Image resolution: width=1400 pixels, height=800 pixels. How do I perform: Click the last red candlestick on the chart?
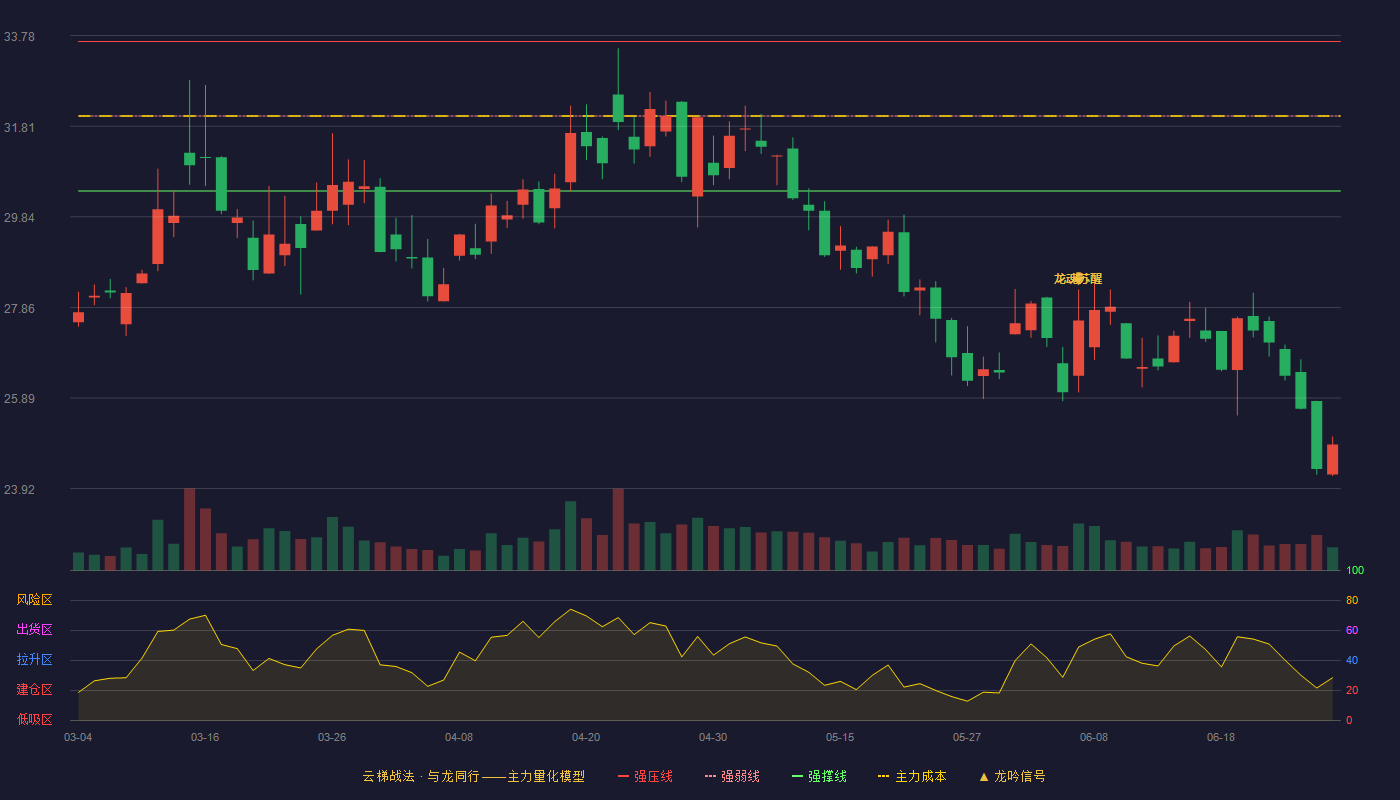(x=1332, y=459)
